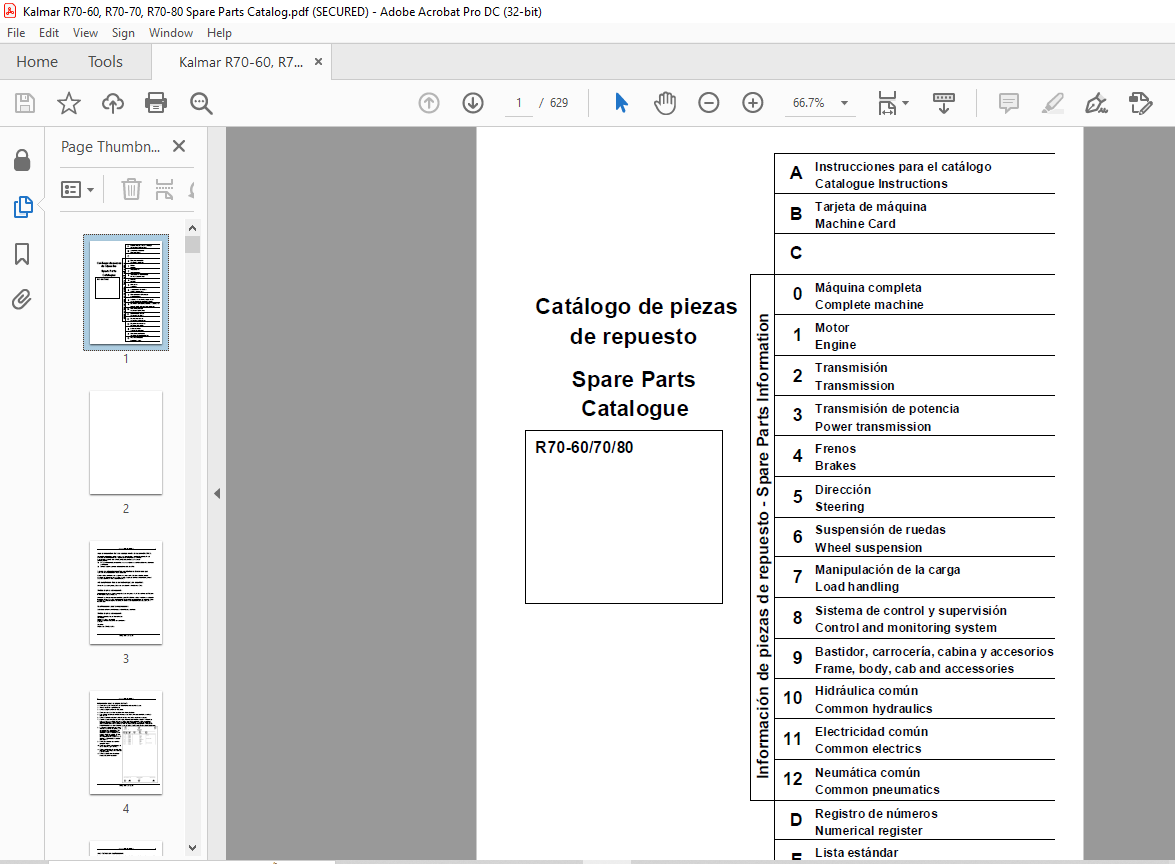Image resolution: width=1175 pixels, height=864 pixels.
Task: Click the stamp edit tool icon
Action: 1141,103
